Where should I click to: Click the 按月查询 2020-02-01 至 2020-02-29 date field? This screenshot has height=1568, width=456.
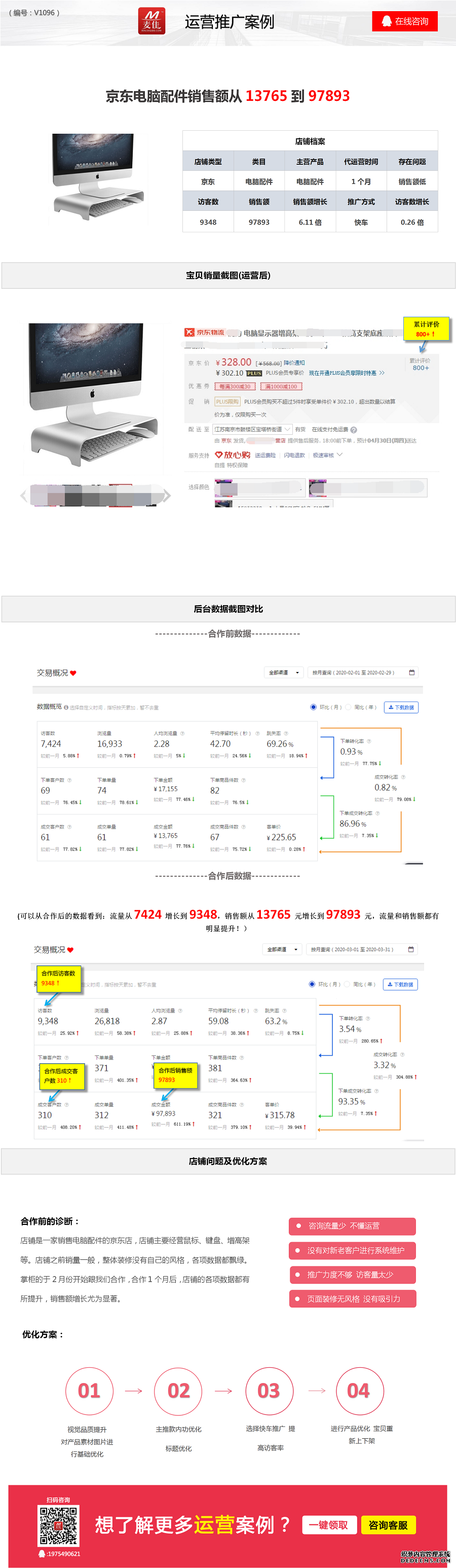[x=363, y=673]
